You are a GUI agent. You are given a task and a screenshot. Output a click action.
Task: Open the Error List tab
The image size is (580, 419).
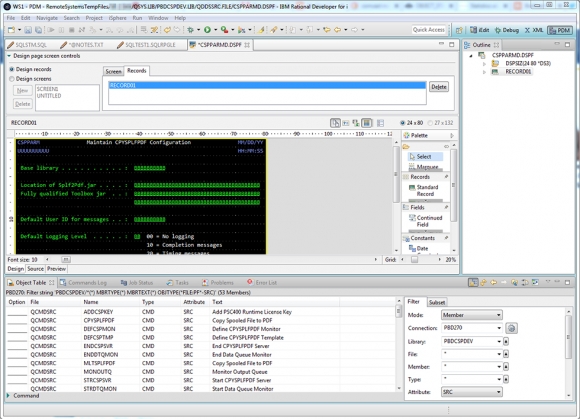tap(262, 283)
